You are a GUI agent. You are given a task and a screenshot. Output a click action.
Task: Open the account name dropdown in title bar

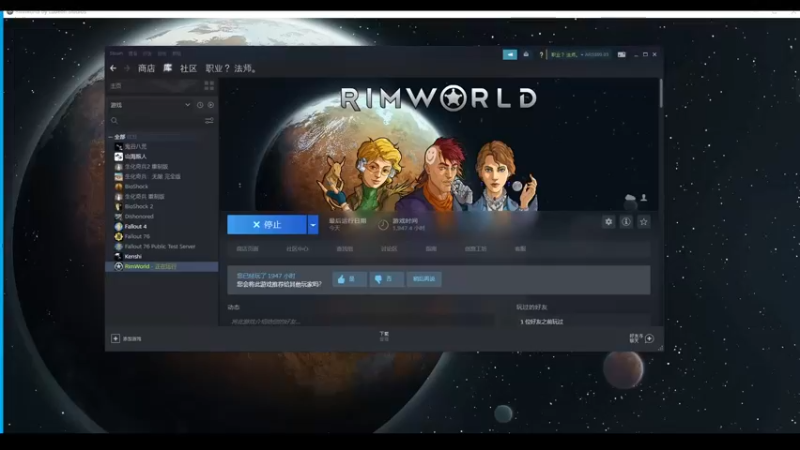click(580, 55)
